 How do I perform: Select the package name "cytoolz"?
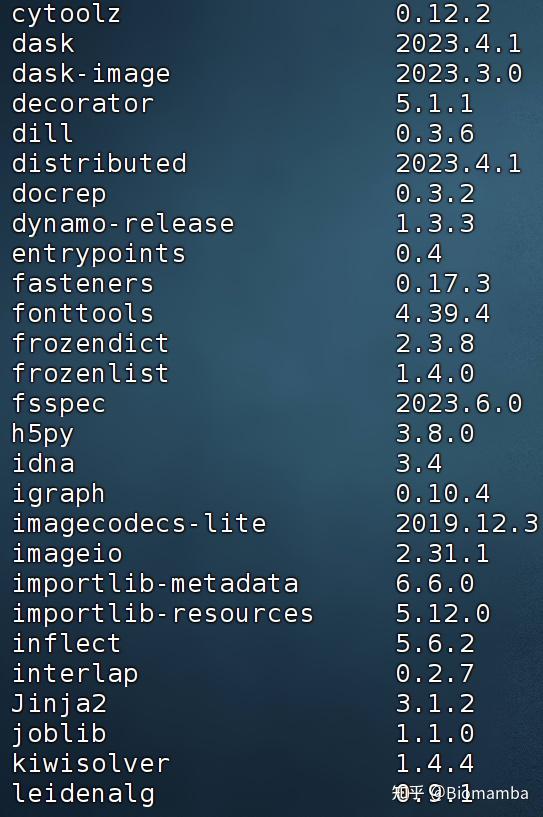point(66,14)
